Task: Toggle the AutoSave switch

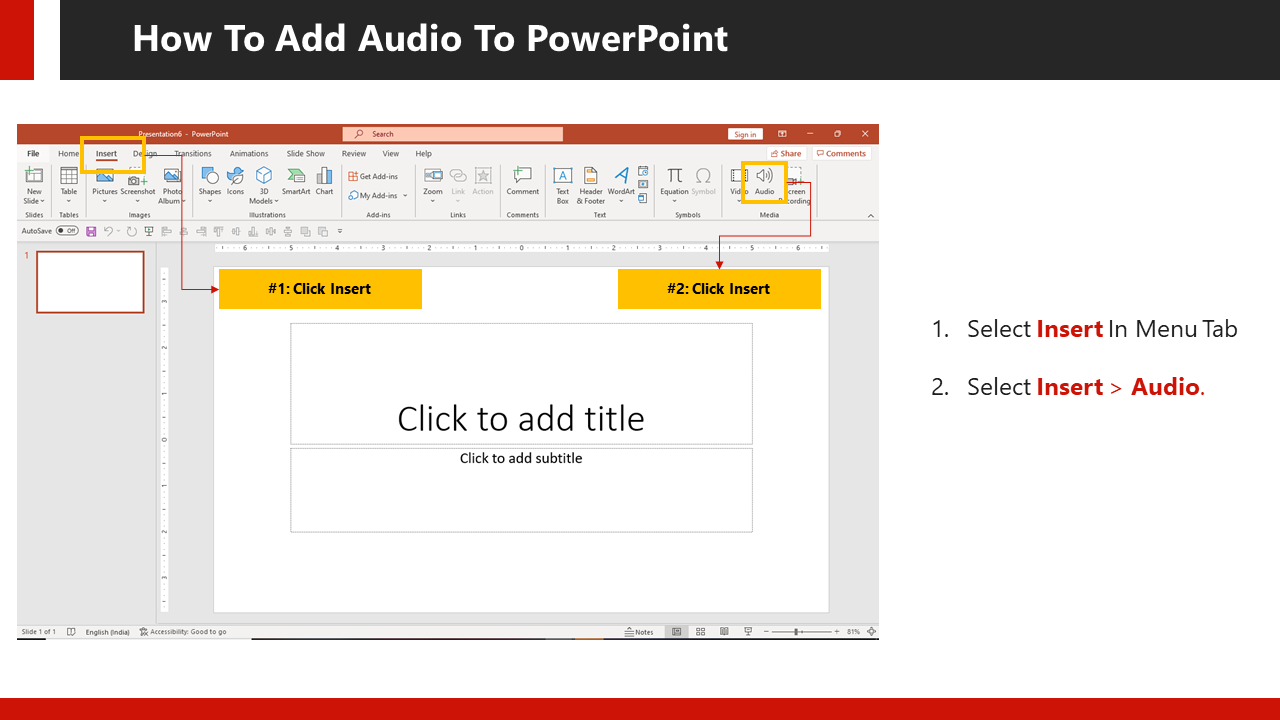Action: 67,231
